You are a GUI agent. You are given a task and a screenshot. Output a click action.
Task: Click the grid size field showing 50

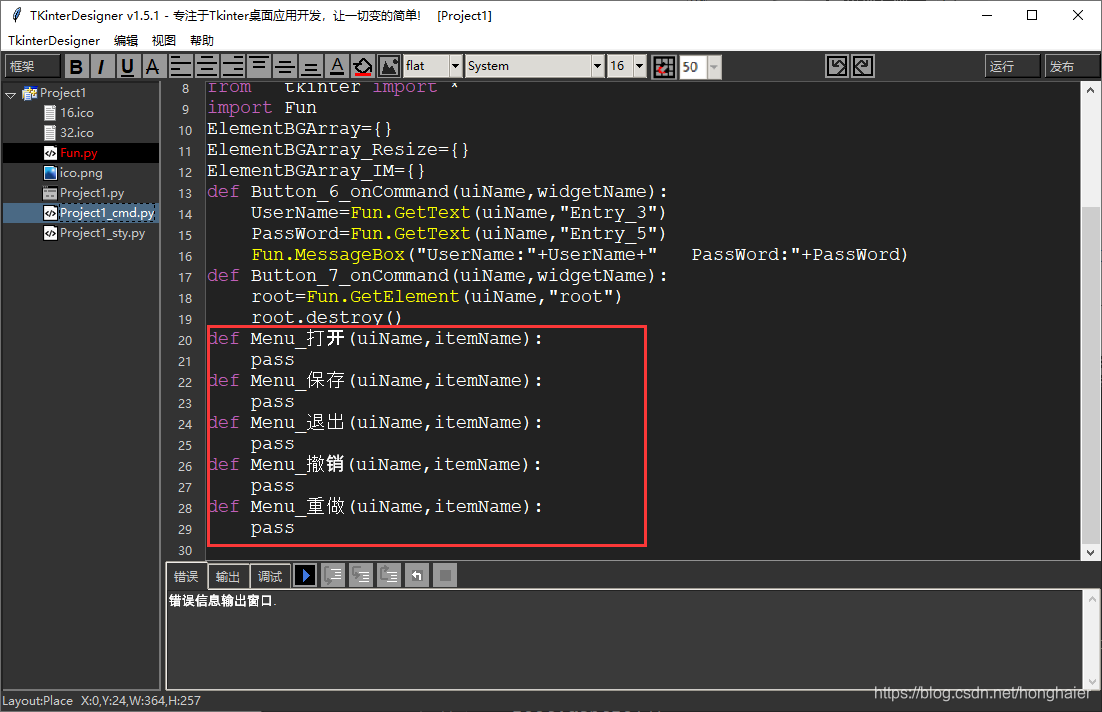[693, 67]
